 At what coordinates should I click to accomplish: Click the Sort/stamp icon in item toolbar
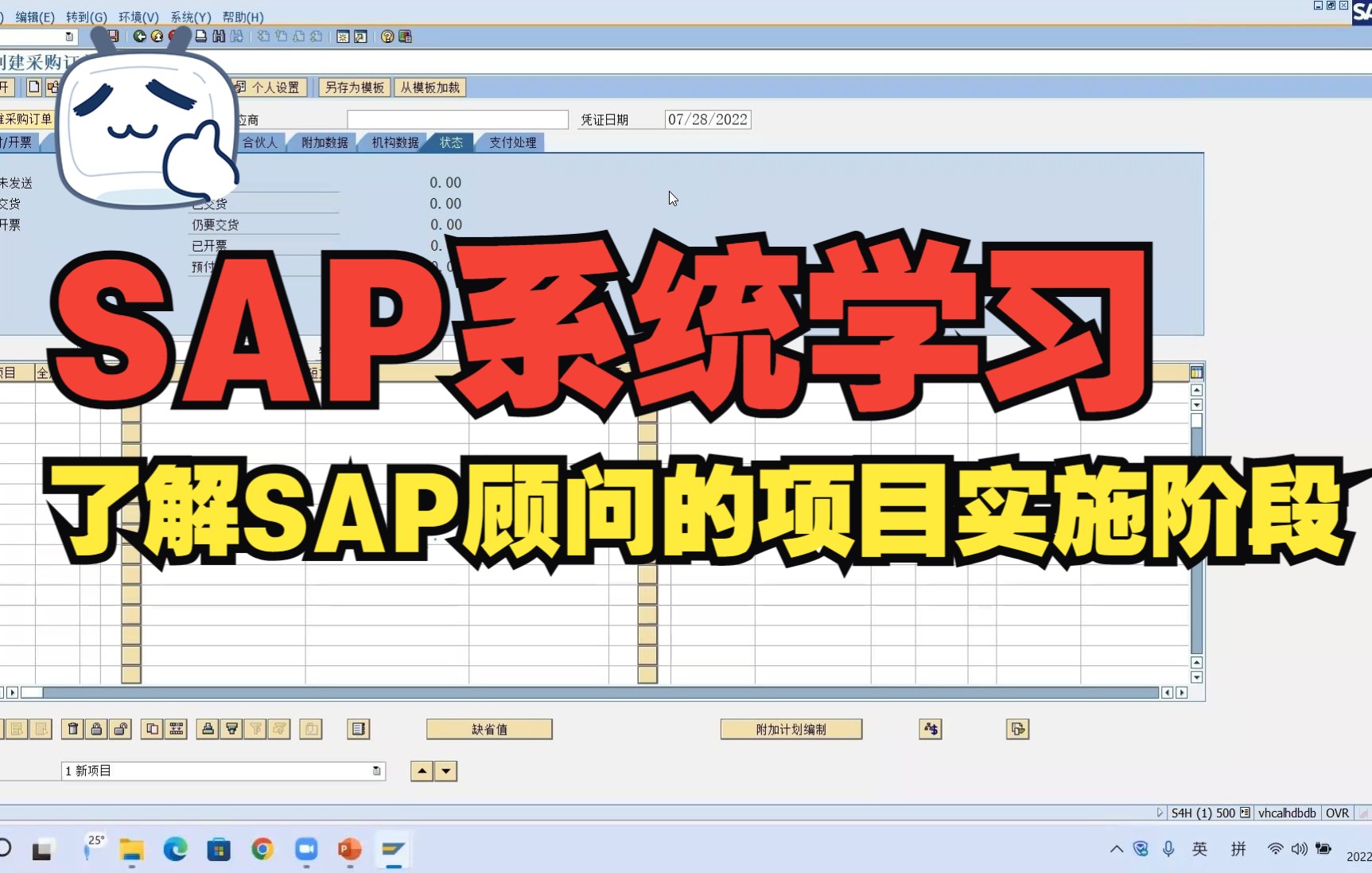[208, 729]
